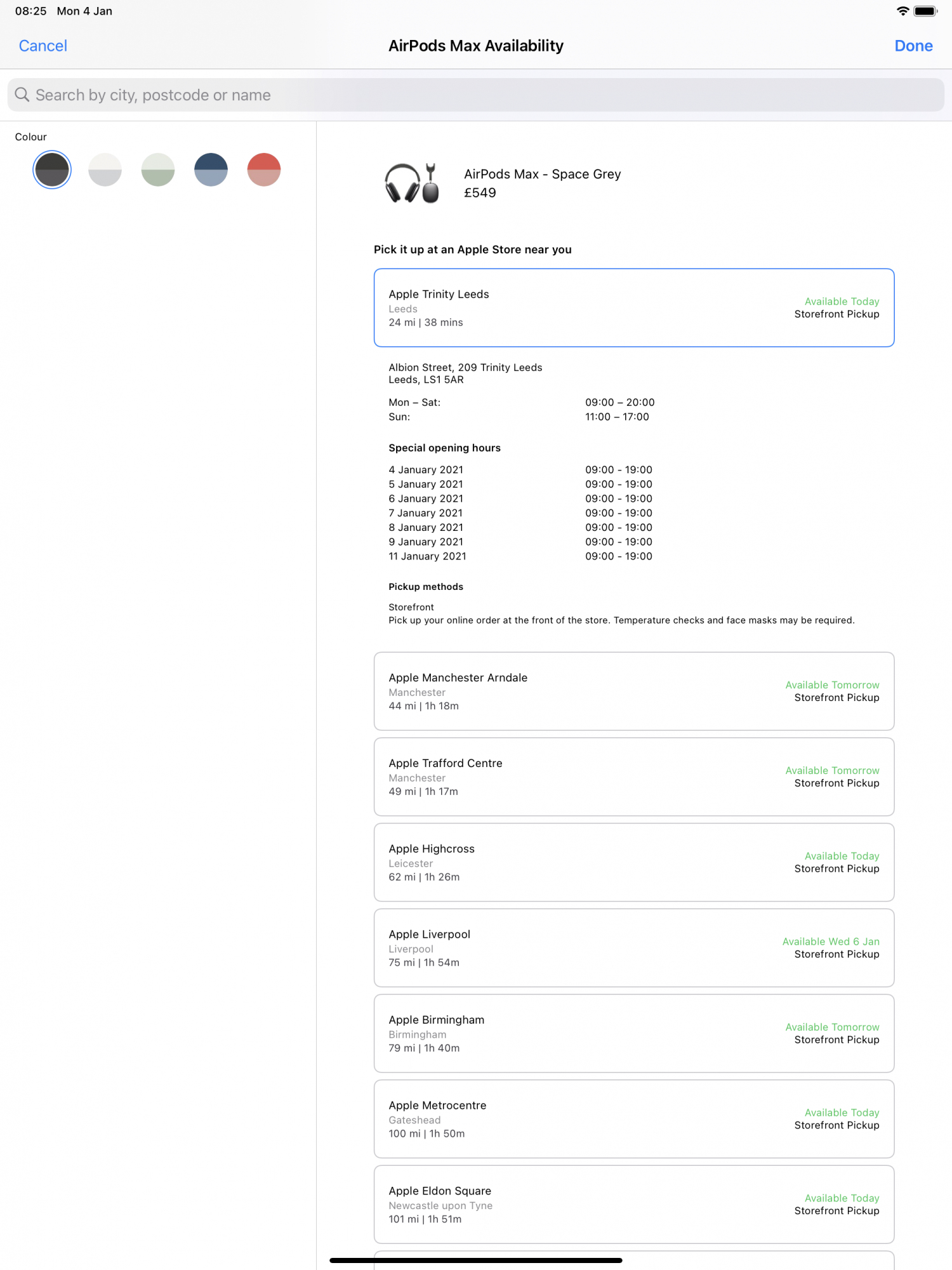Tap the £549 price text

[x=480, y=193]
